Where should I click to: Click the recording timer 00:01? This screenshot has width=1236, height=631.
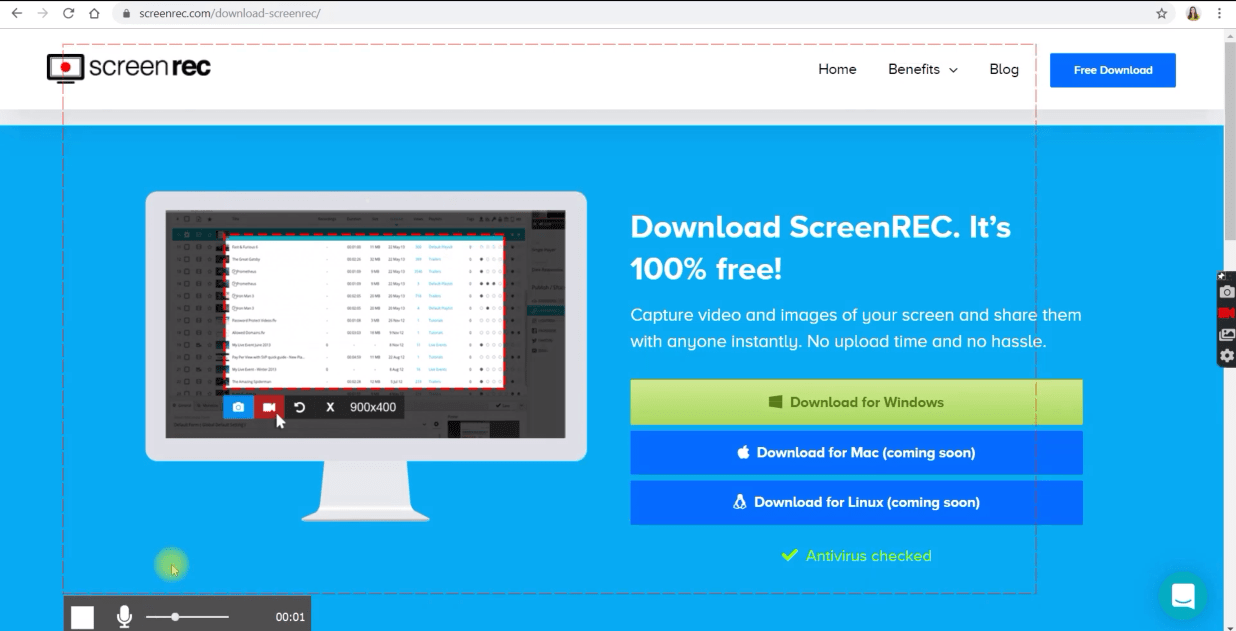point(290,617)
